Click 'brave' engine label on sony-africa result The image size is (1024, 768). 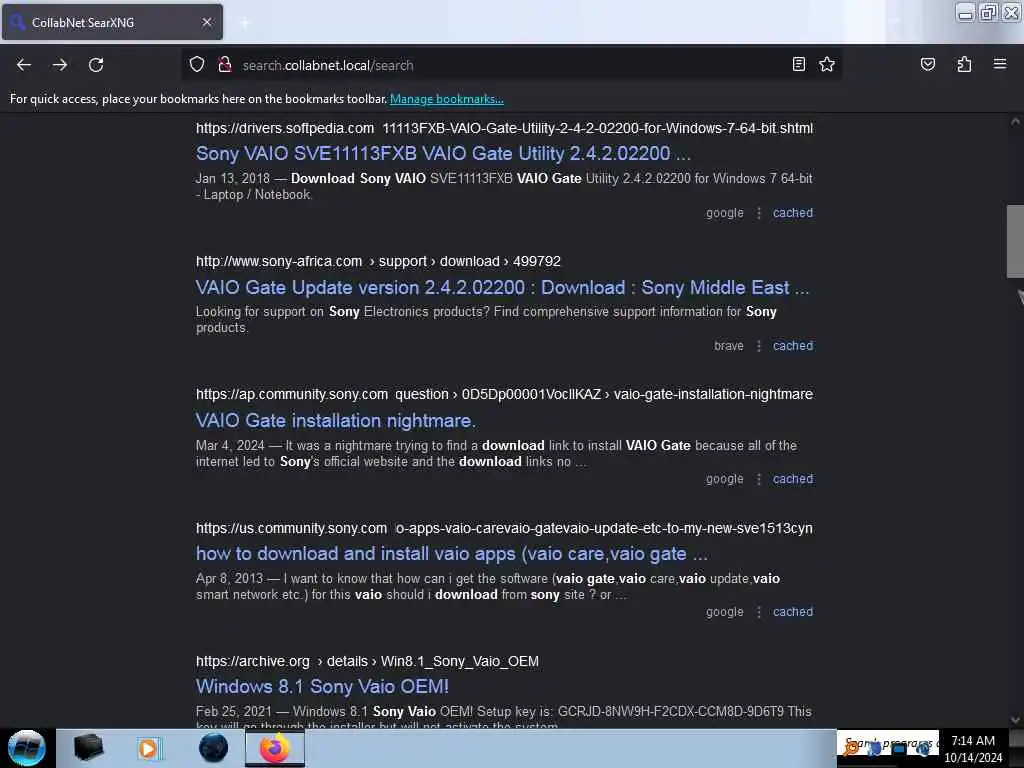tap(729, 346)
